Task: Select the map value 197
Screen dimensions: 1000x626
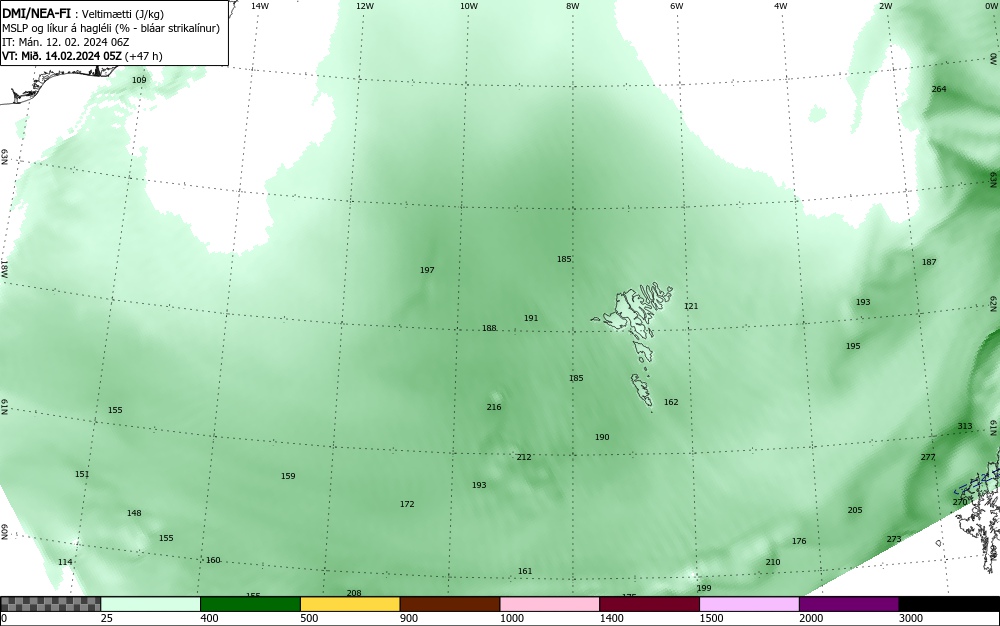Action: 427,270
